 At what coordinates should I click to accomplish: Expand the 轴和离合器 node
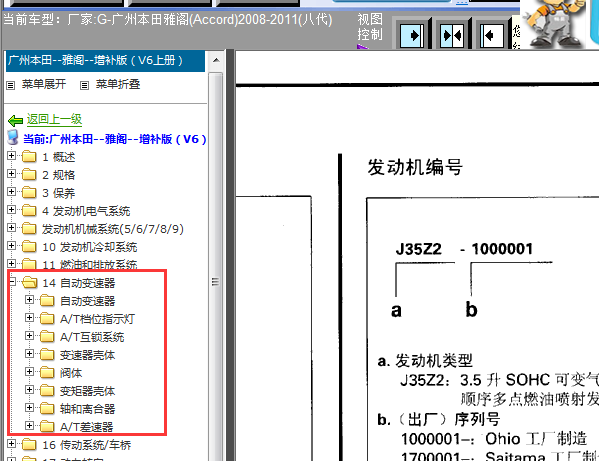tap(29, 408)
